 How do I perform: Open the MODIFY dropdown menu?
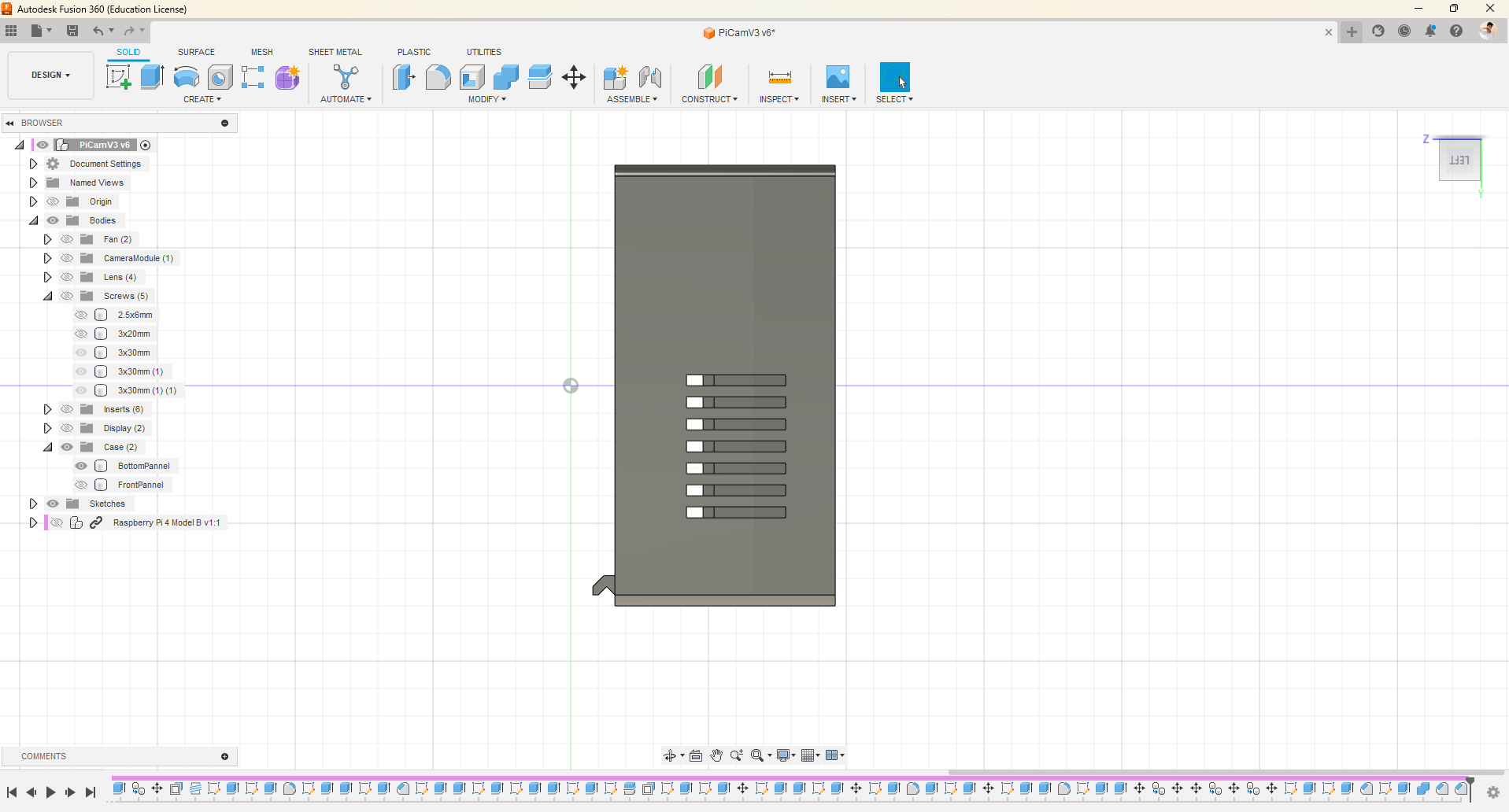[486, 99]
